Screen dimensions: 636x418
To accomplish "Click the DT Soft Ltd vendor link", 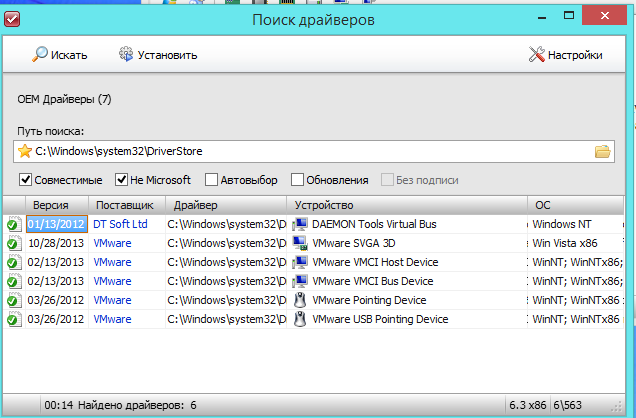I will pos(120,224).
